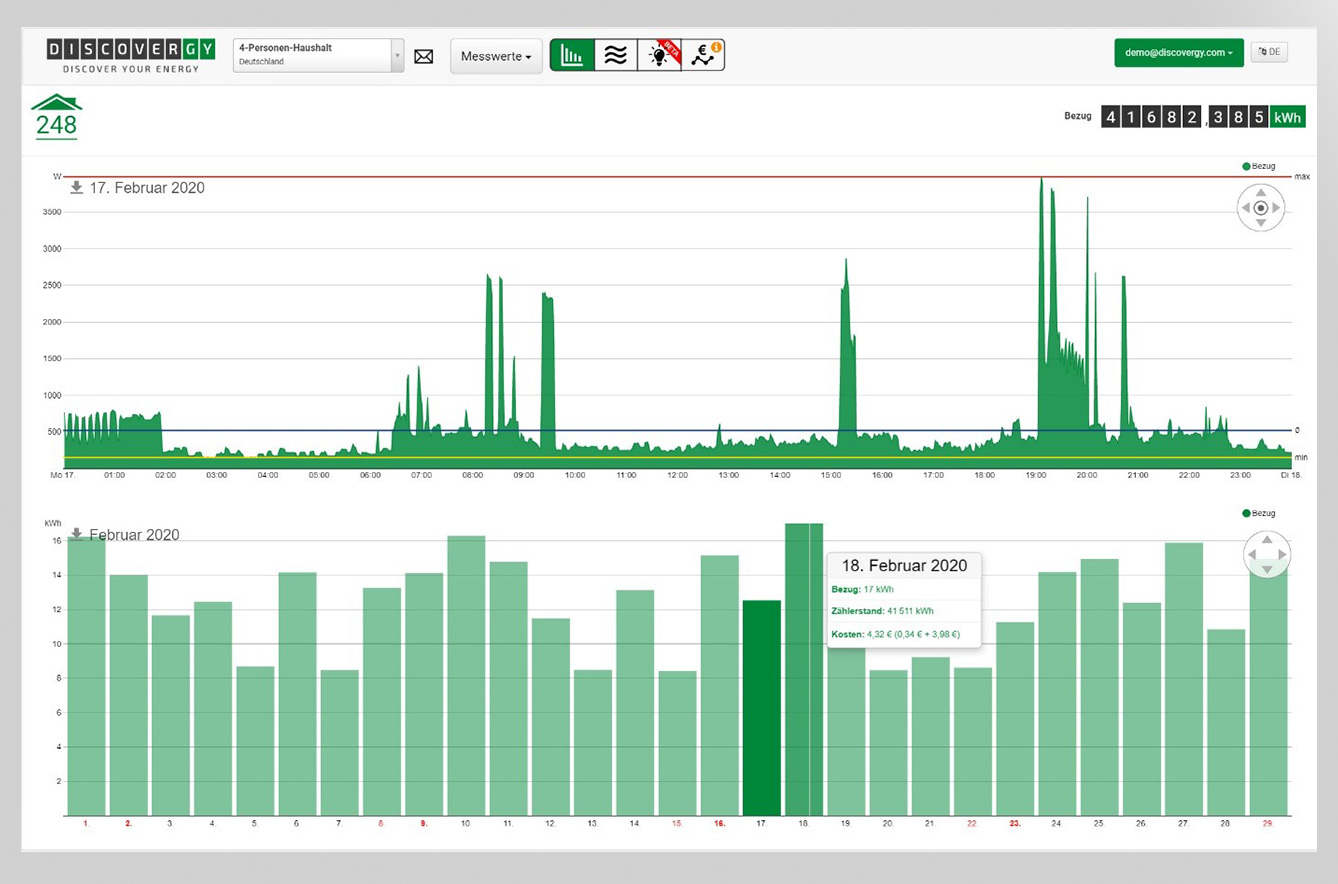Toggle Bezug legend in the power chart
Image resolution: width=1338 pixels, height=884 pixels.
pyautogui.click(x=1258, y=166)
